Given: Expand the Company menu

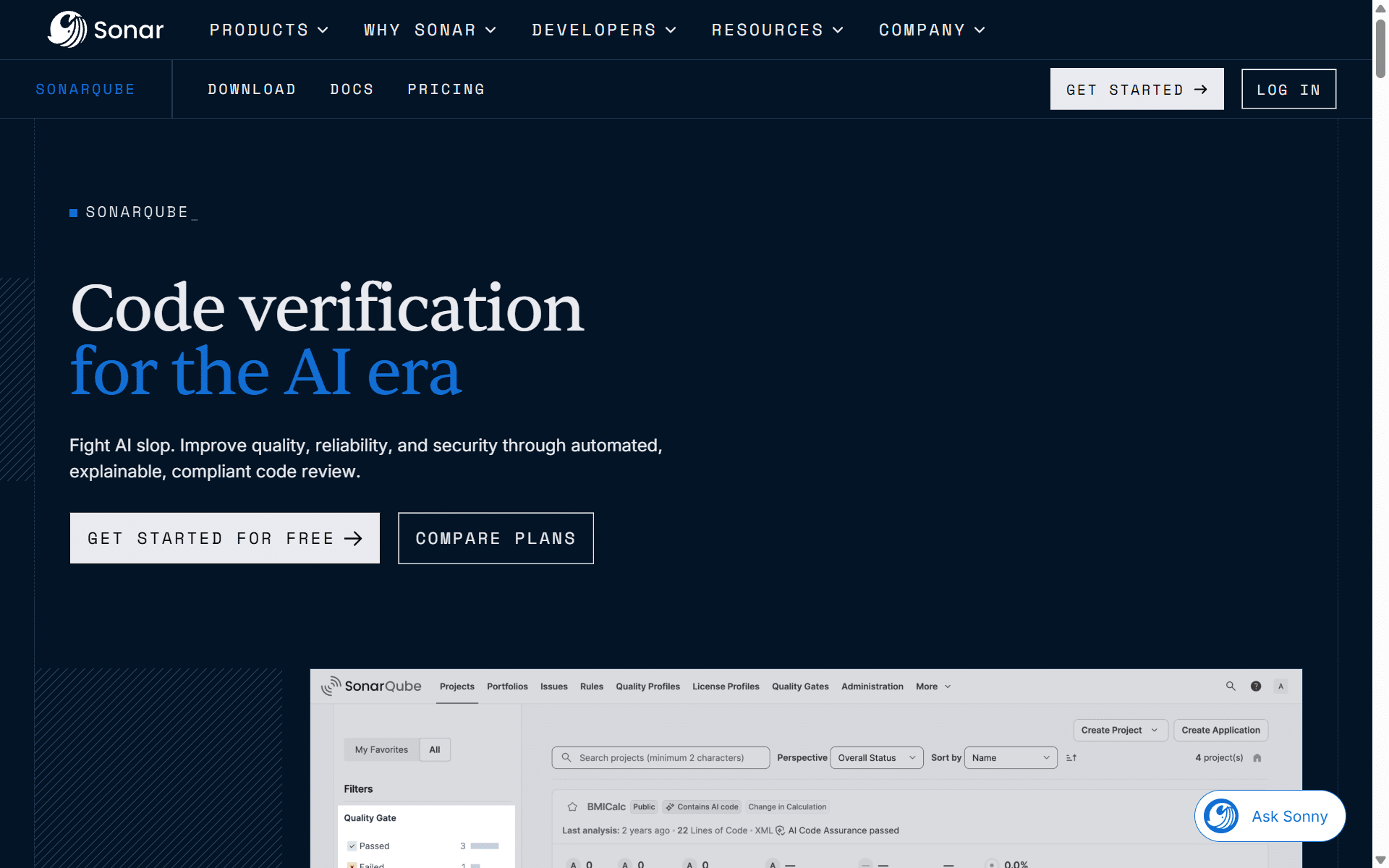Looking at the screenshot, I should 932,30.
